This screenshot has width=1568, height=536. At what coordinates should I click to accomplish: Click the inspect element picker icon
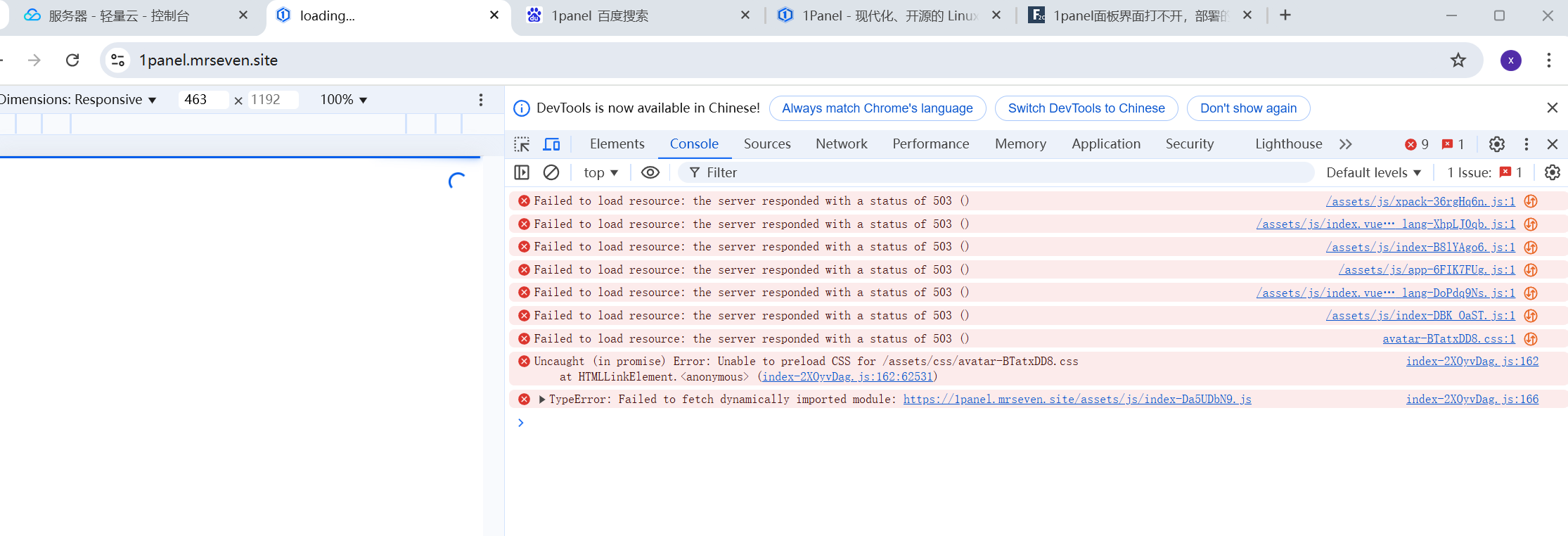point(522,144)
